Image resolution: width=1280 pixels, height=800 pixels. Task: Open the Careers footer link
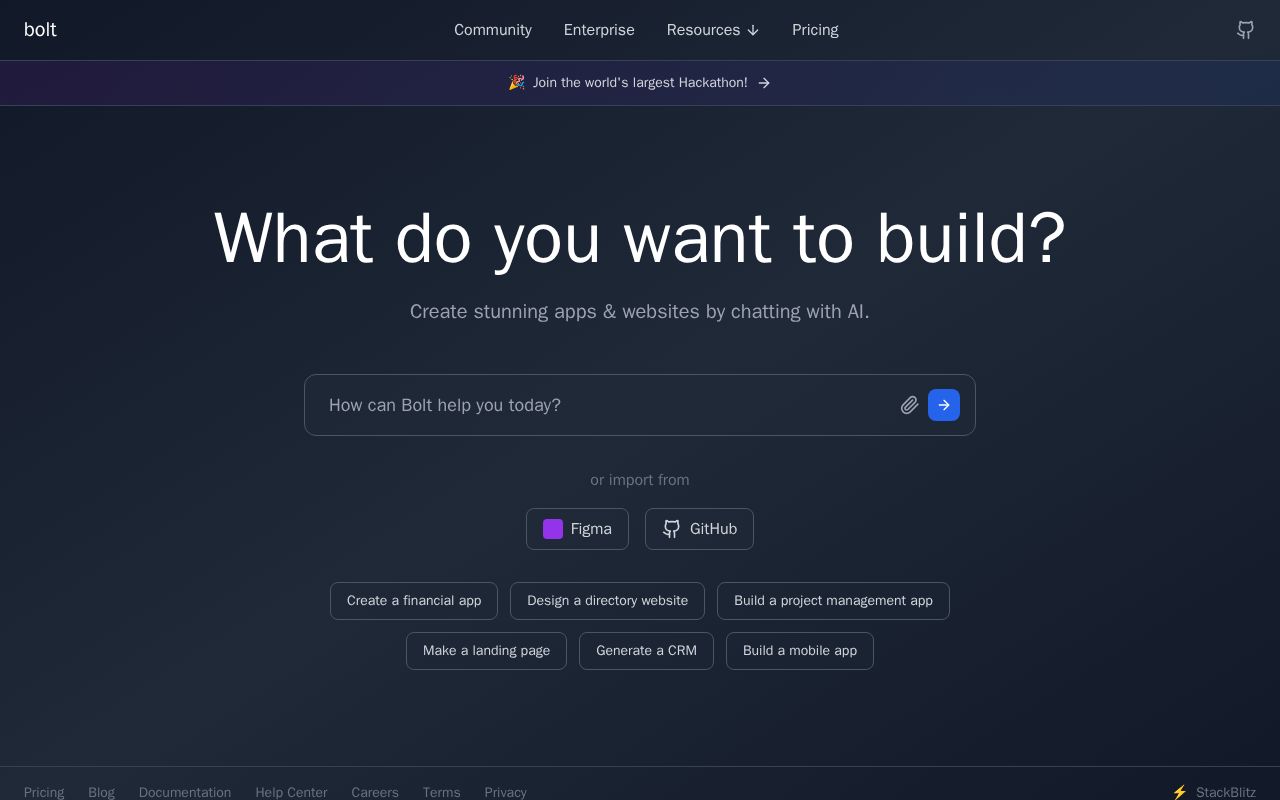pos(375,792)
